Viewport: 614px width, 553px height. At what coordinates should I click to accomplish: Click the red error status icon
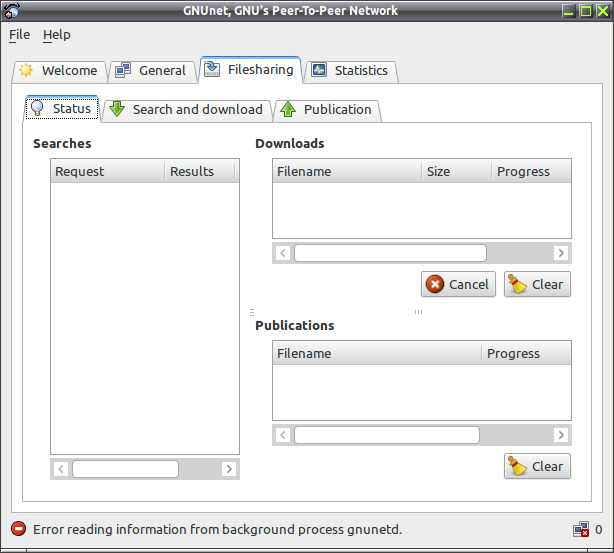(x=18, y=529)
